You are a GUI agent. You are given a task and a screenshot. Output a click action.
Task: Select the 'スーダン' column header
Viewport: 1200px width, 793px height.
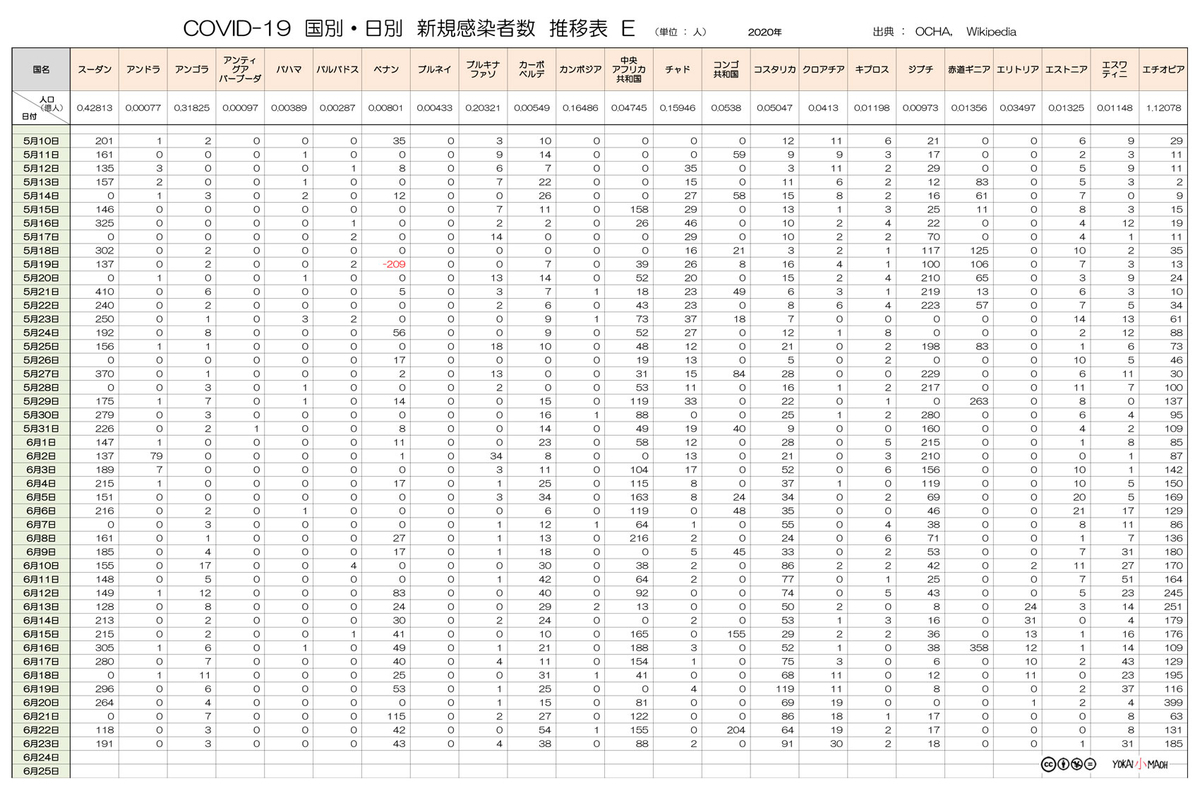(x=95, y=71)
